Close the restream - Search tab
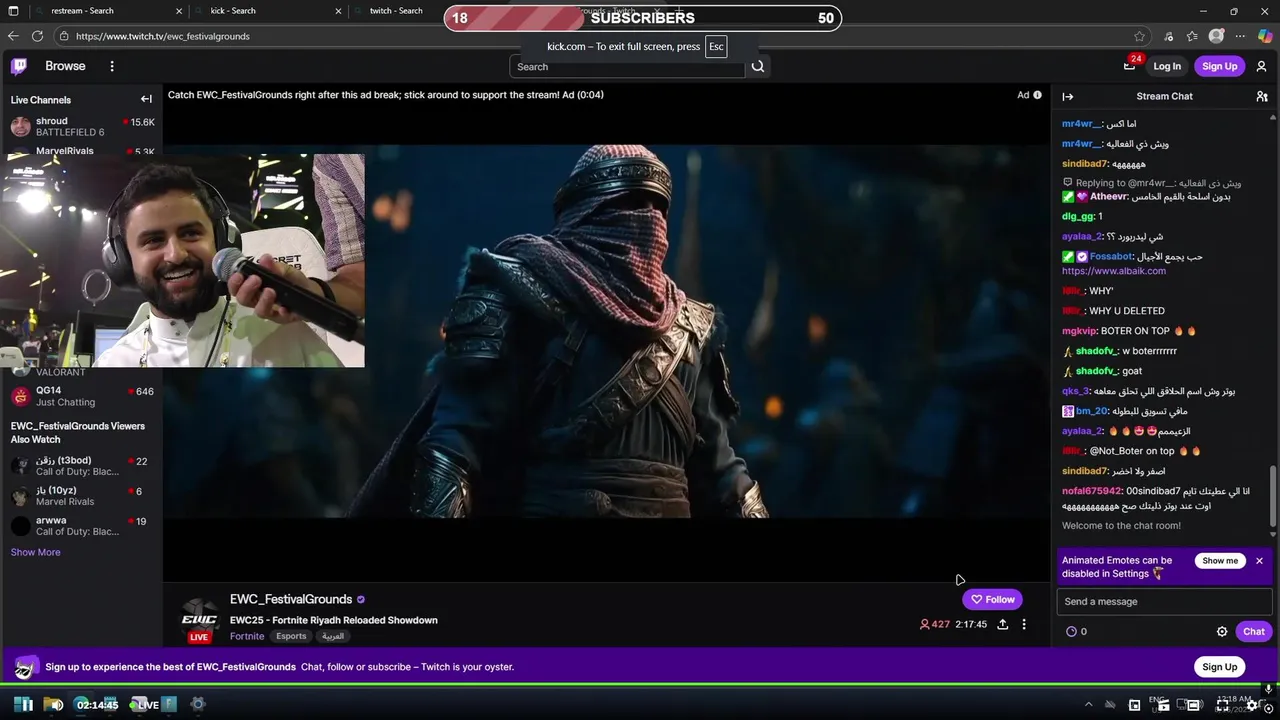This screenshot has height=720, width=1280. (x=179, y=11)
